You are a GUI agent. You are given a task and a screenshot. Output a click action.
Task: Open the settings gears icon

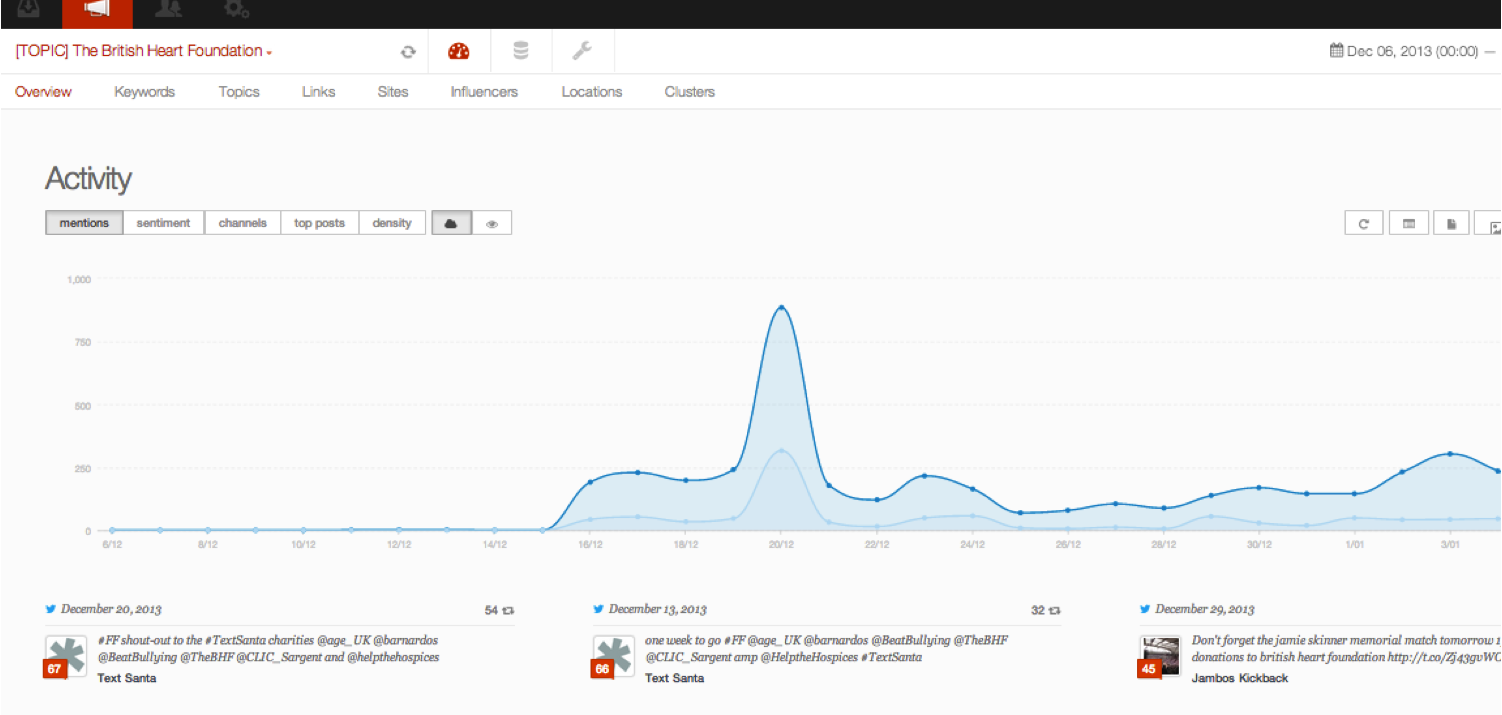[236, 10]
